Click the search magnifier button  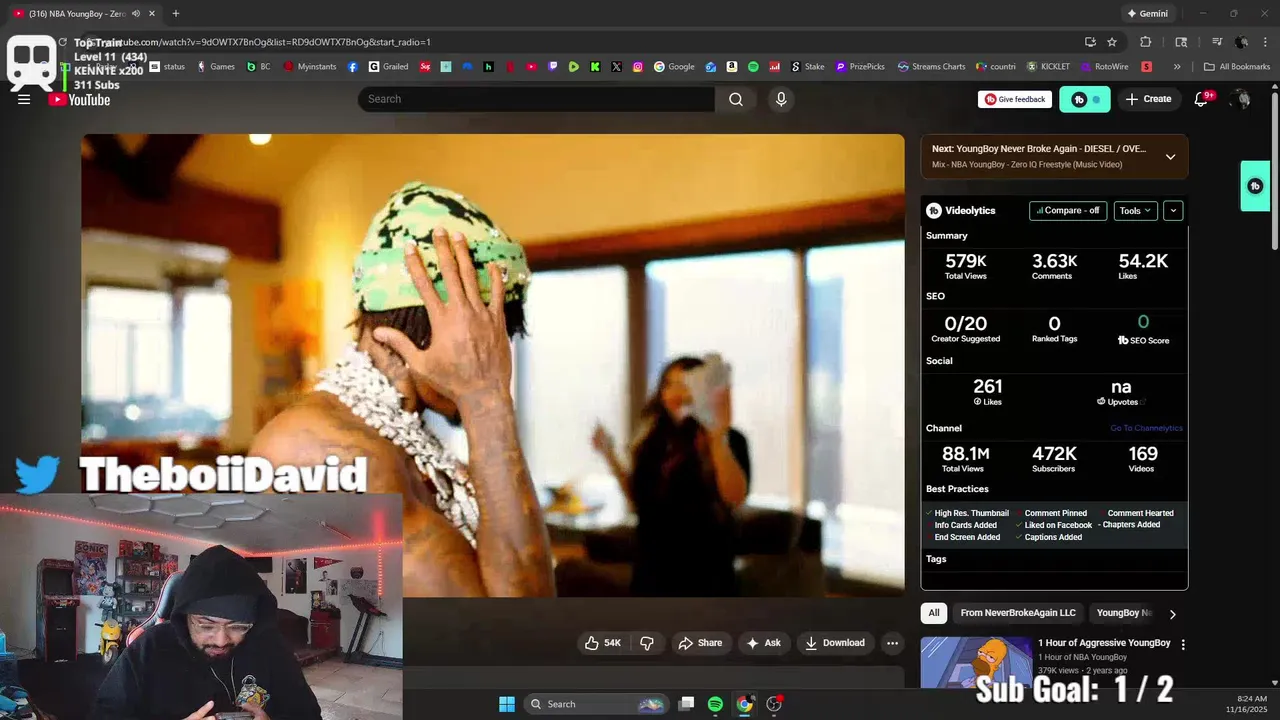(x=736, y=99)
